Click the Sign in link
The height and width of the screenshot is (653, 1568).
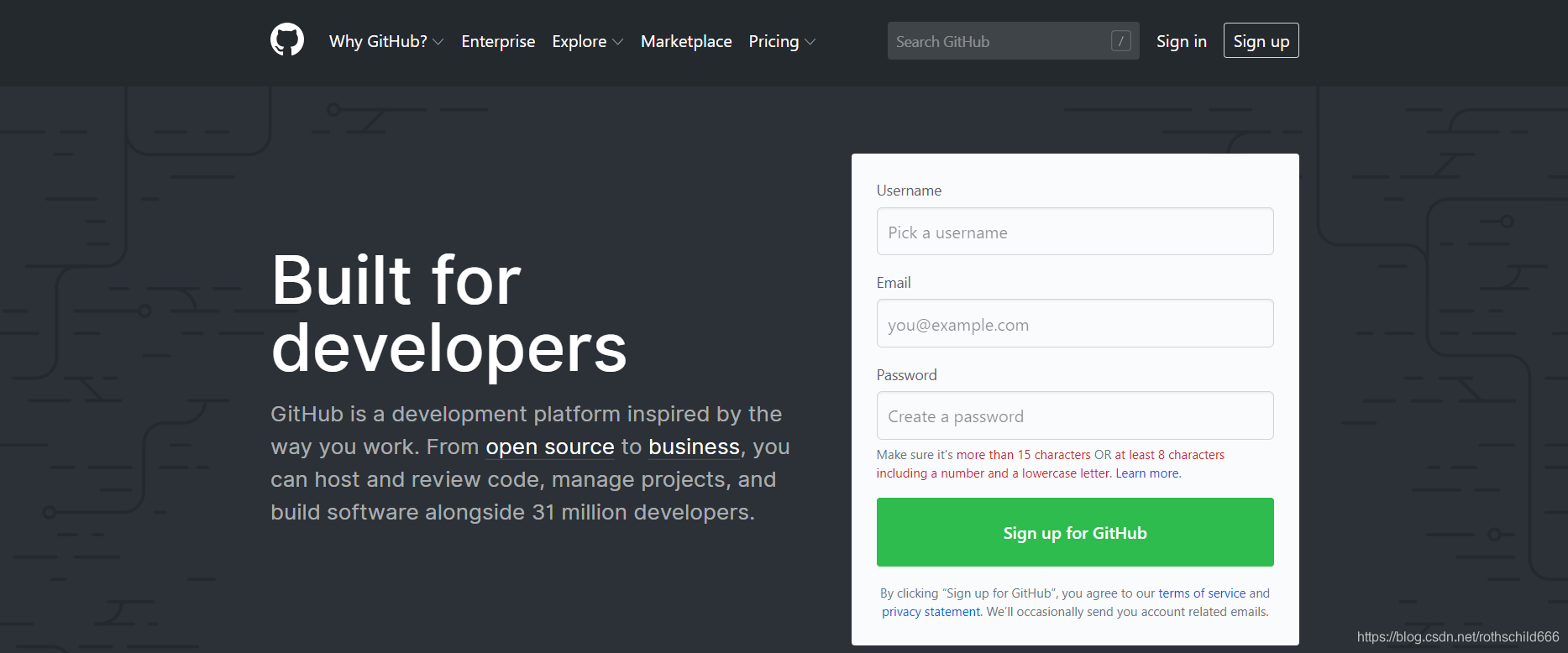click(x=1181, y=41)
